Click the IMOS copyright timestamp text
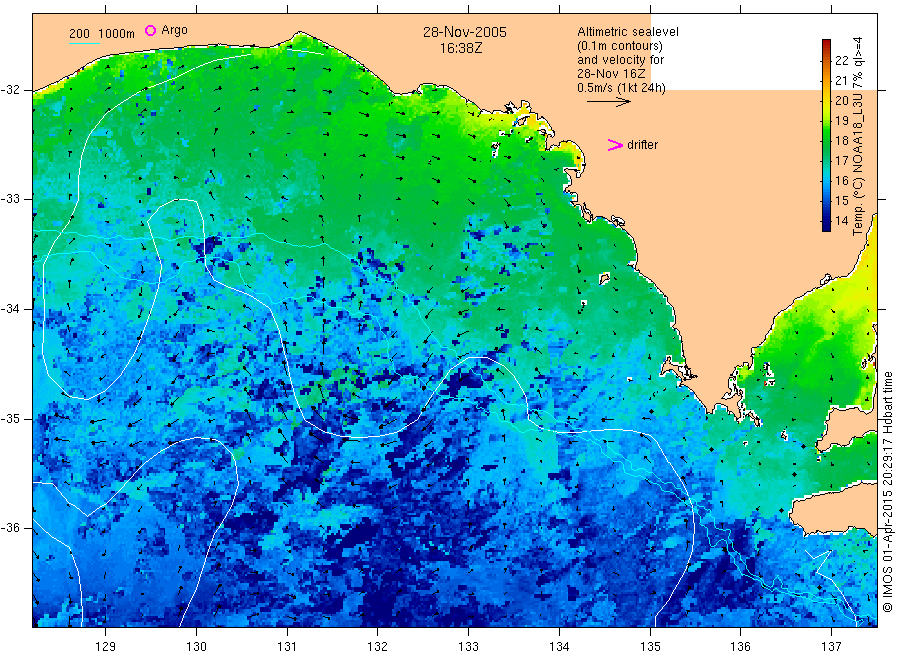900x660 pixels. pos(887,491)
